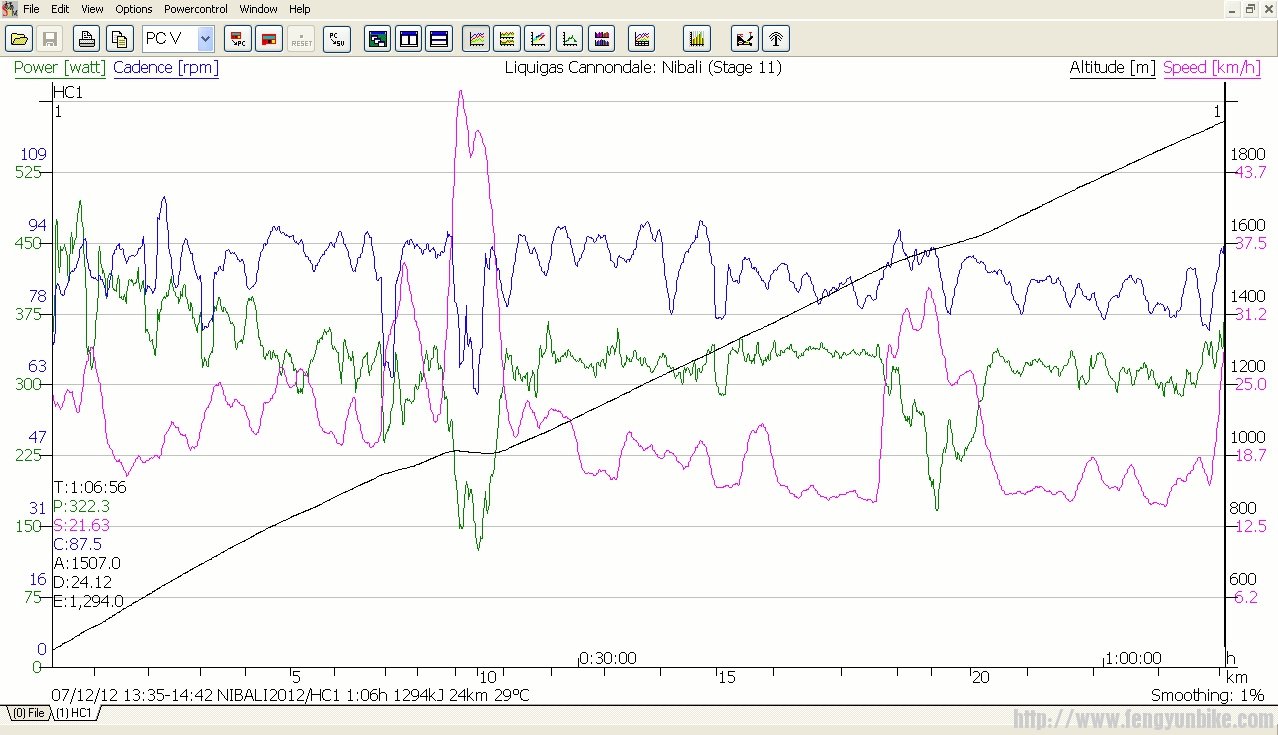Screen dimensions: 1278x735
Task: Toggle the Power [watt] curve label
Action: pyautogui.click(x=60, y=68)
